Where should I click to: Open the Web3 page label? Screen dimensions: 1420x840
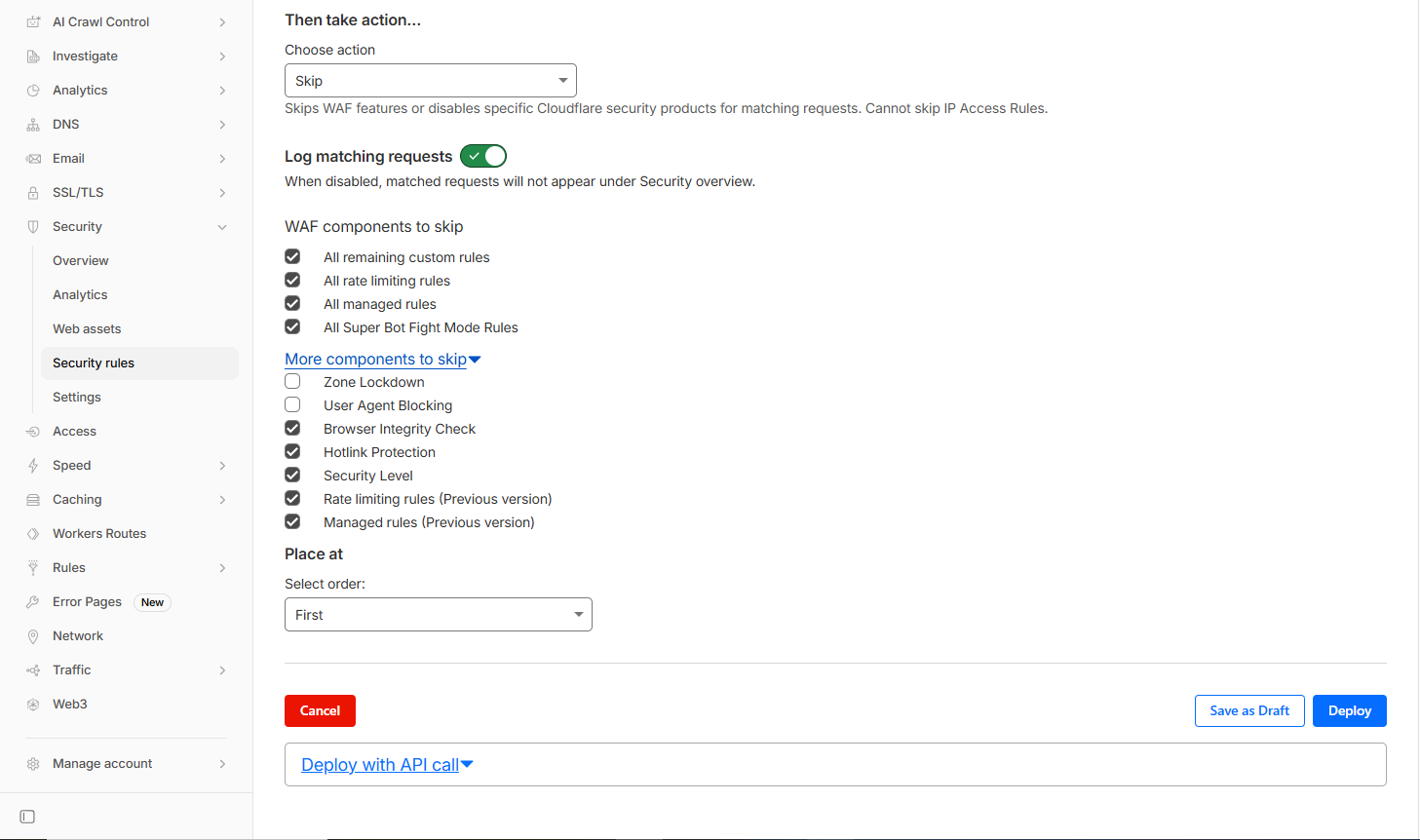(x=70, y=704)
